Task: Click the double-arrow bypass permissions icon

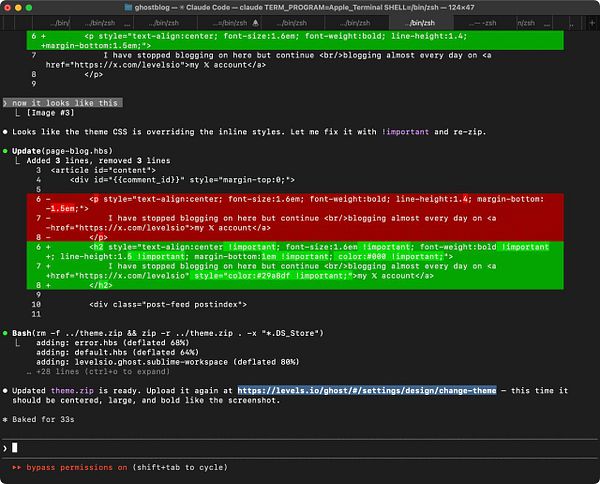Action: 16,467
